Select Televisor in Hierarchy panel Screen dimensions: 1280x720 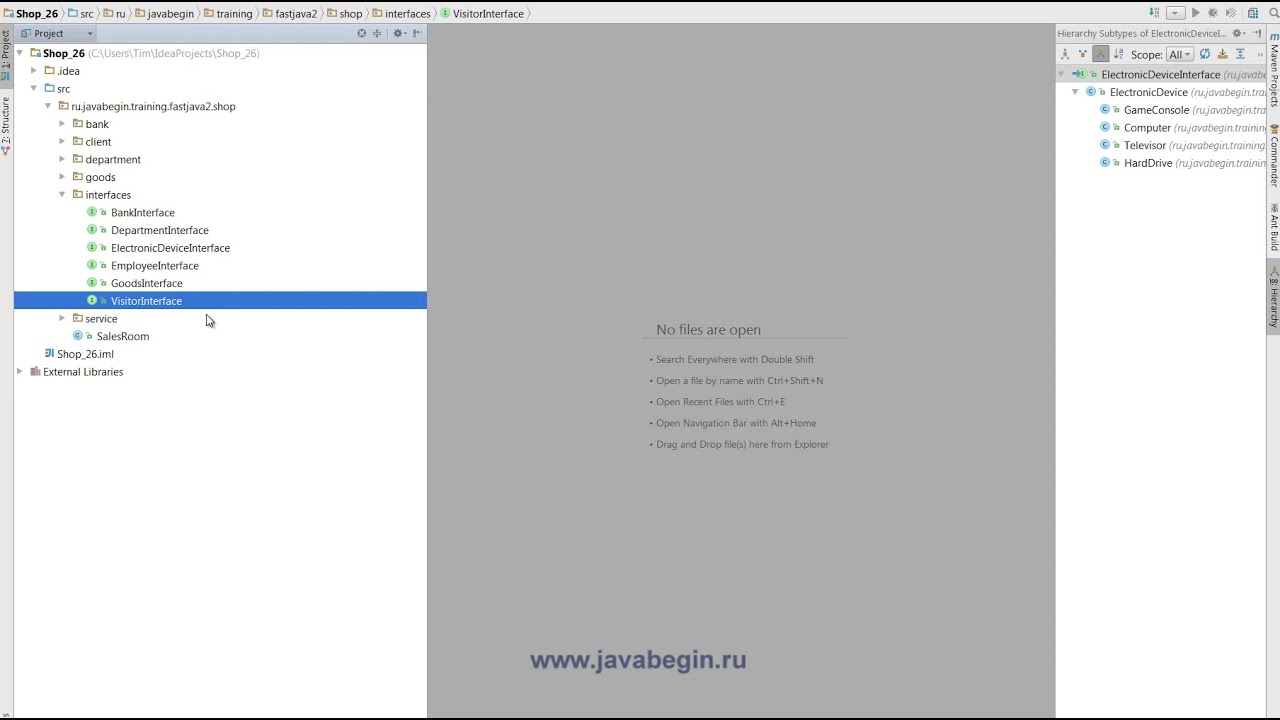[x=1144, y=145]
